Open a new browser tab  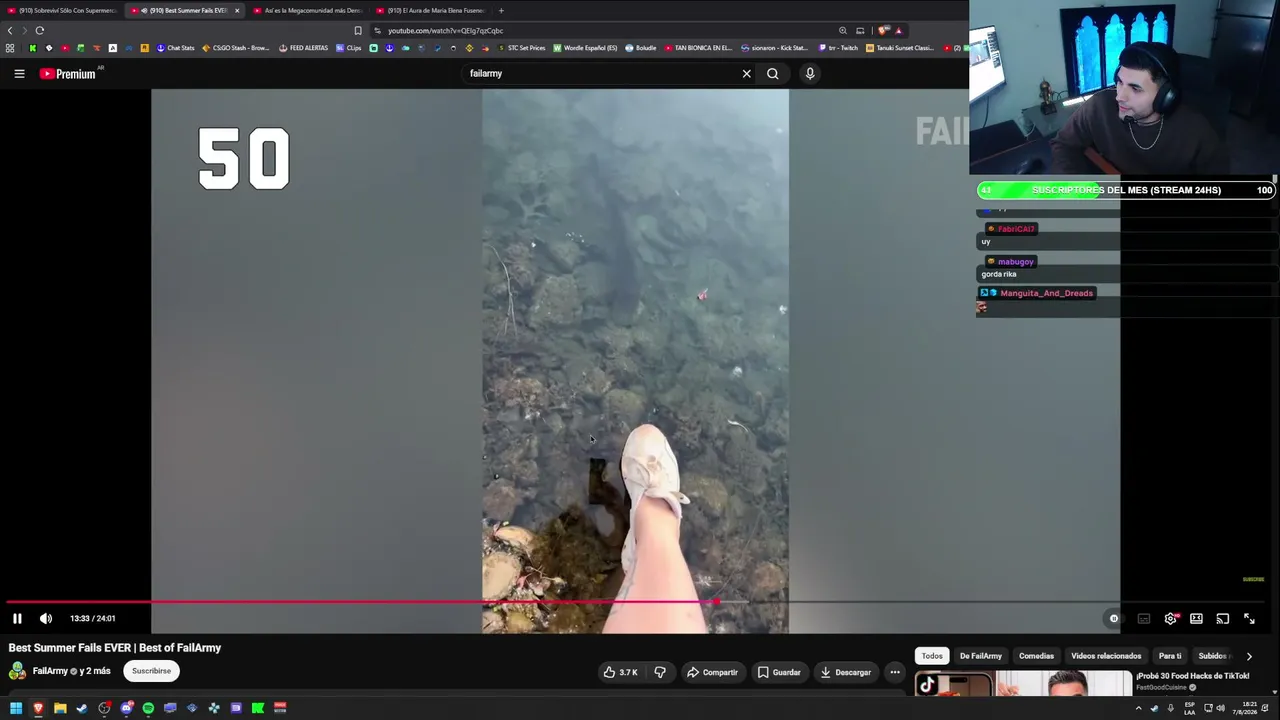click(x=501, y=10)
